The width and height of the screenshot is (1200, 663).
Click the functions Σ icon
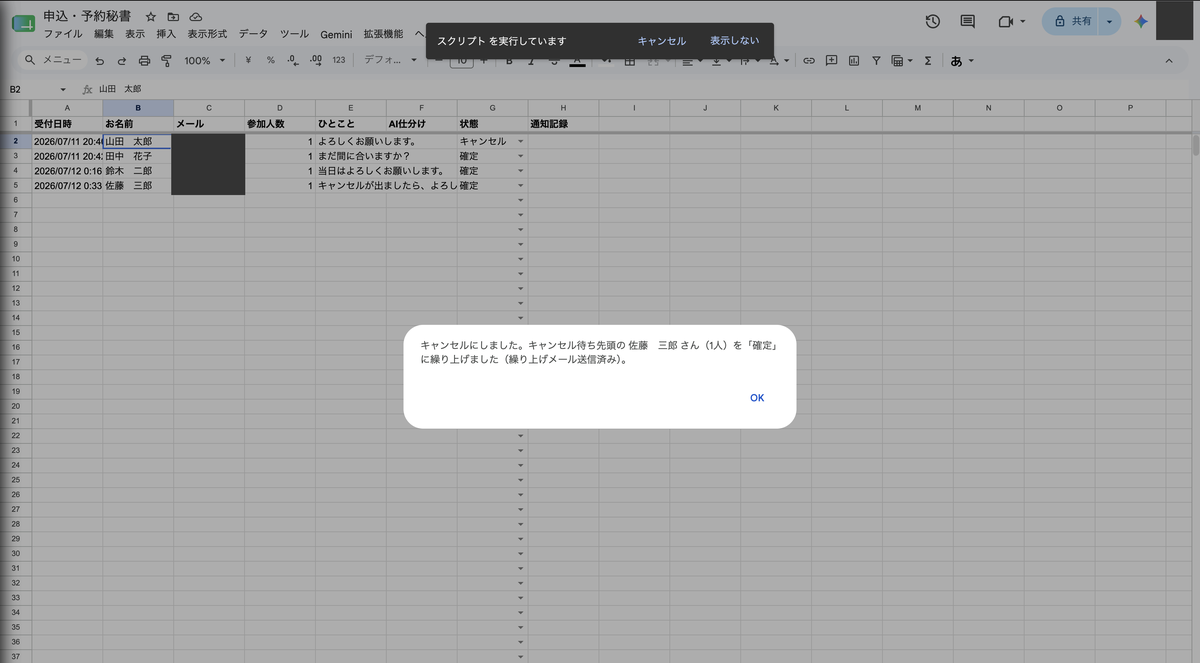point(928,61)
